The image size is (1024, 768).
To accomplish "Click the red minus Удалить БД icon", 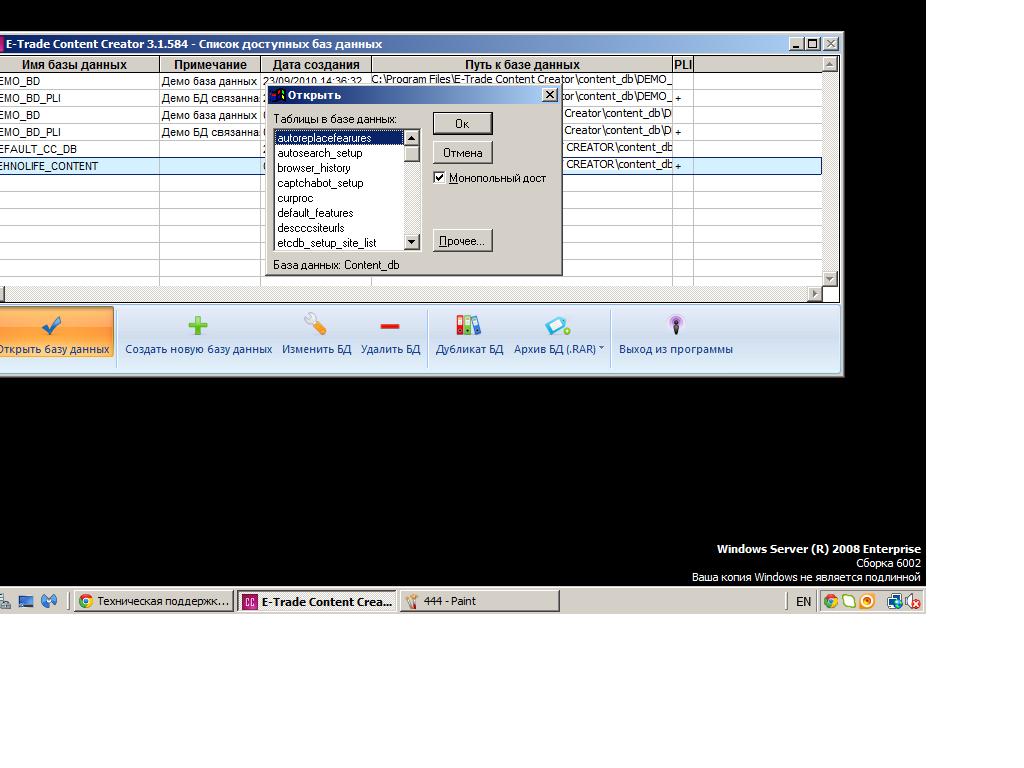I will [x=390, y=326].
